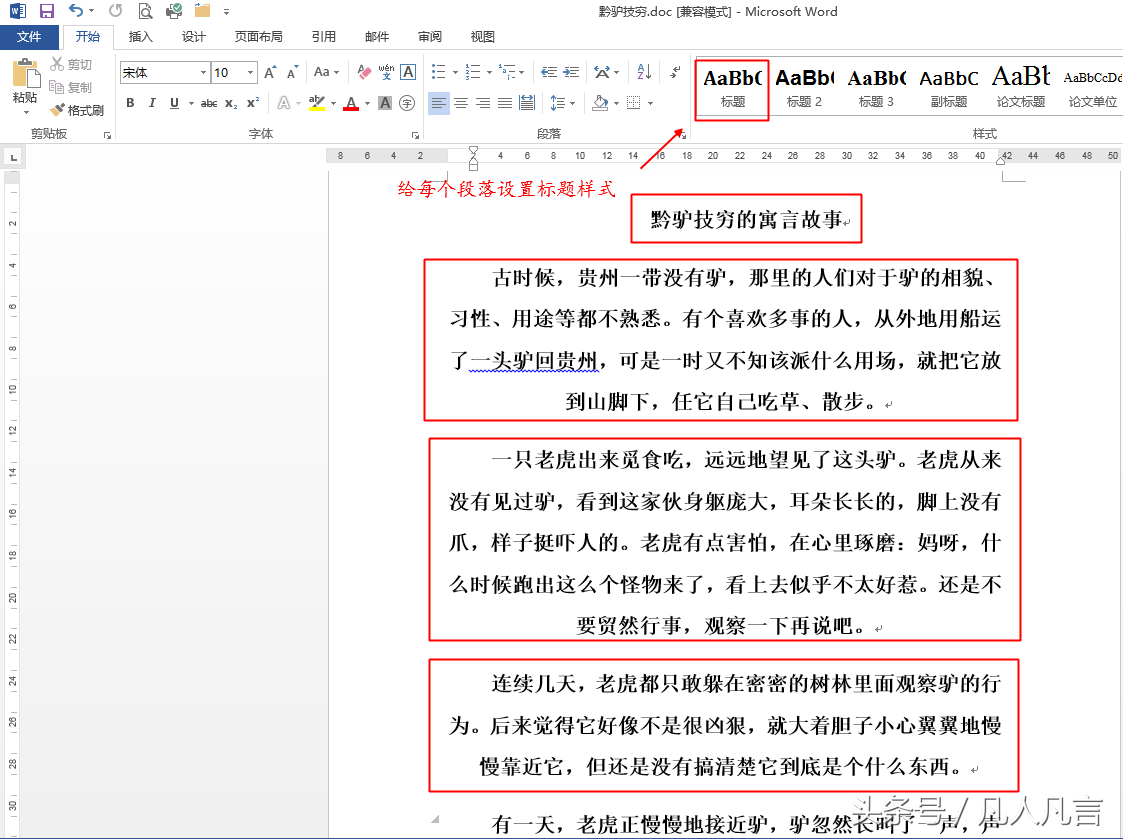Expand numbering list dropdown
The width and height of the screenshot is (1123, 839).
pyautogui.click(x=489, y=72)
